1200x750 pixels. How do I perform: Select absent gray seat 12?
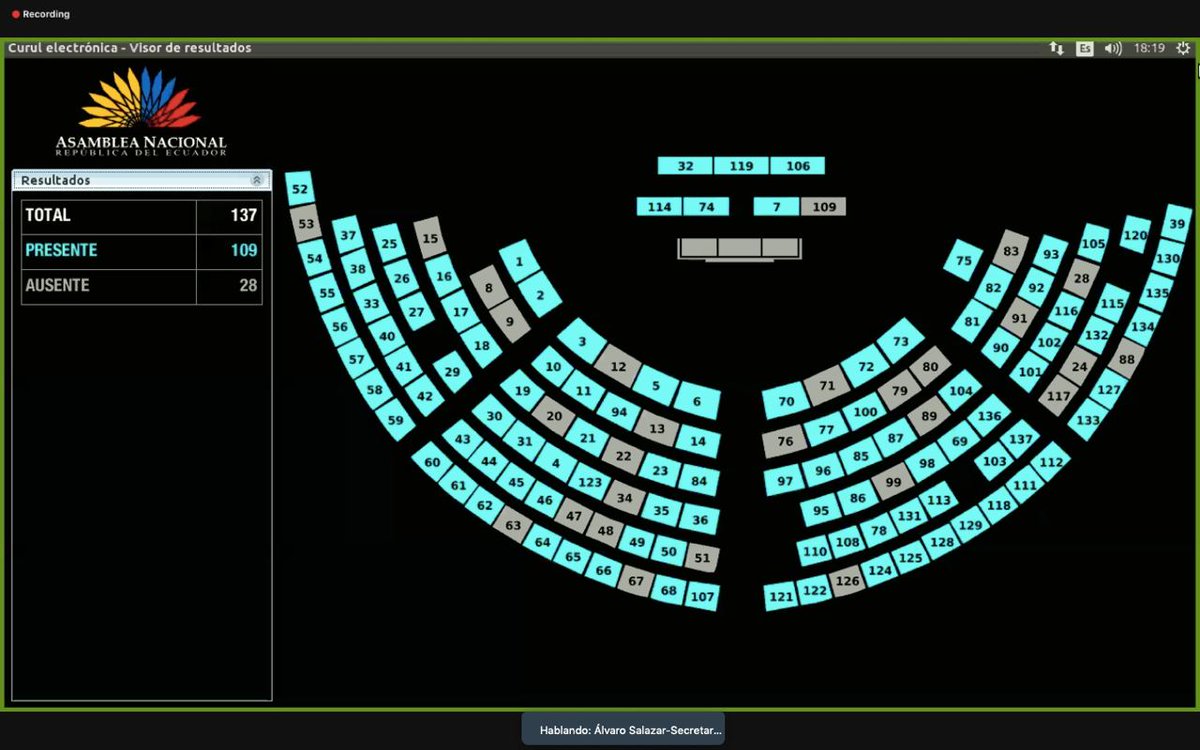(x=618, y=367)
